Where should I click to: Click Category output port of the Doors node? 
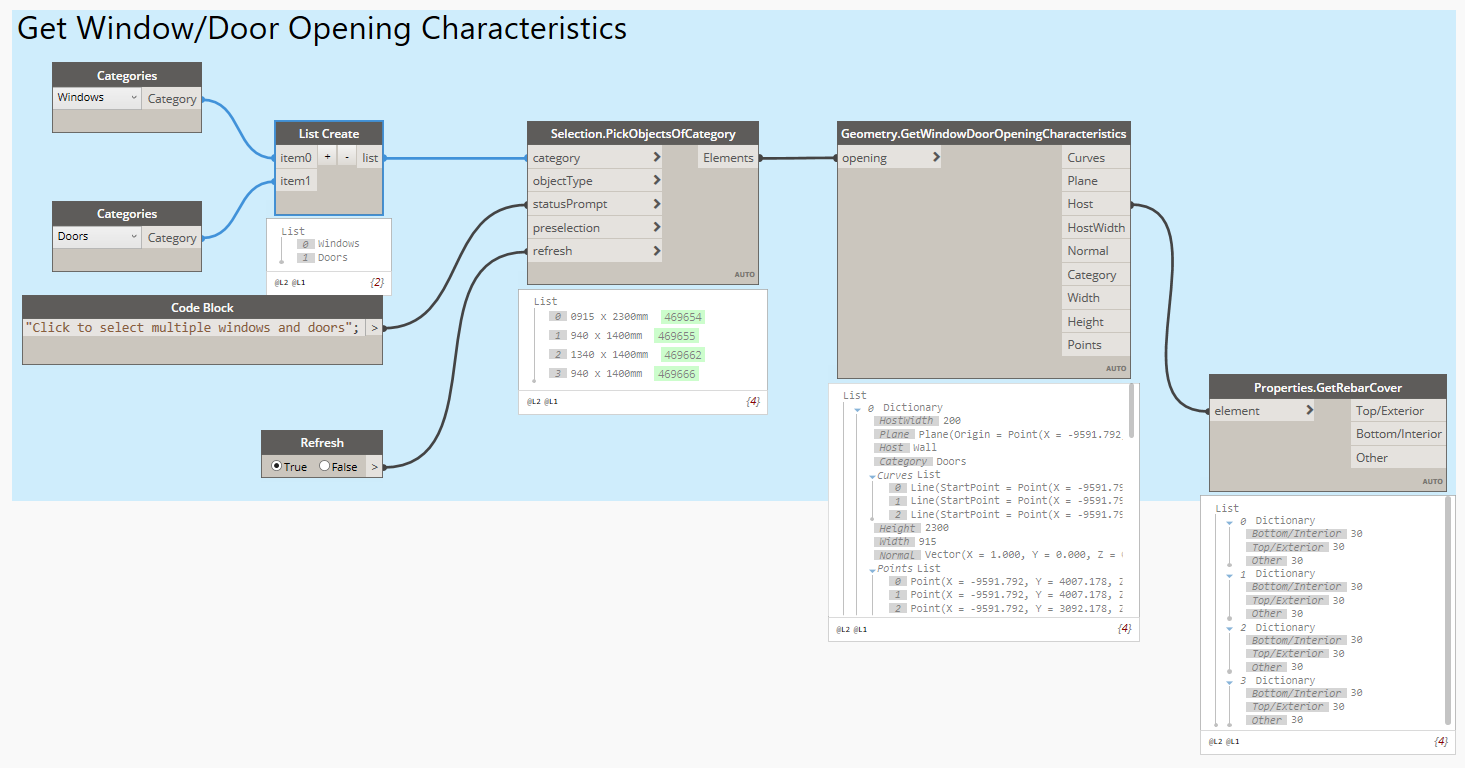(172, 238)
